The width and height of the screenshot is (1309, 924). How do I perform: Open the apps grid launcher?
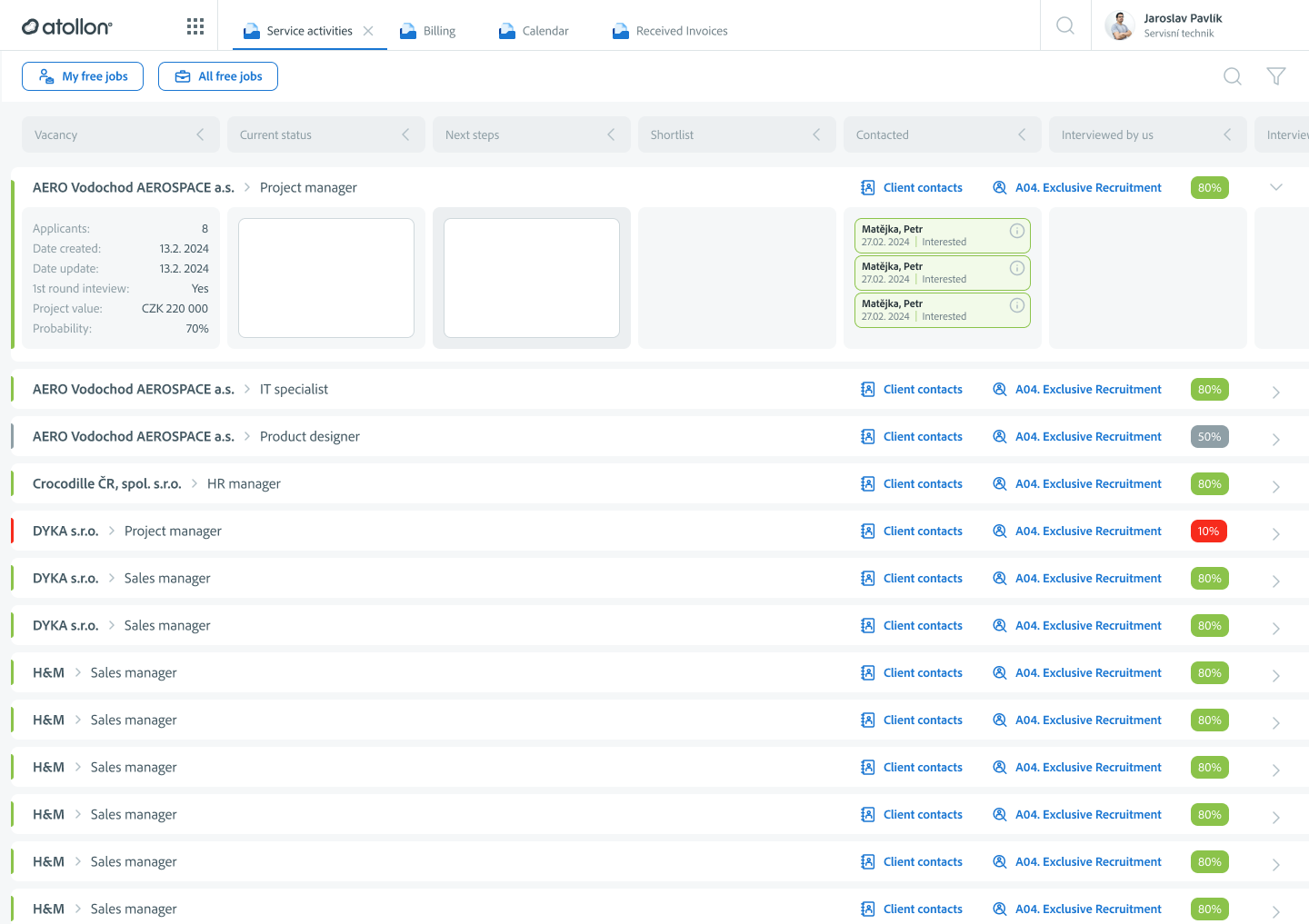coord(195,25)
